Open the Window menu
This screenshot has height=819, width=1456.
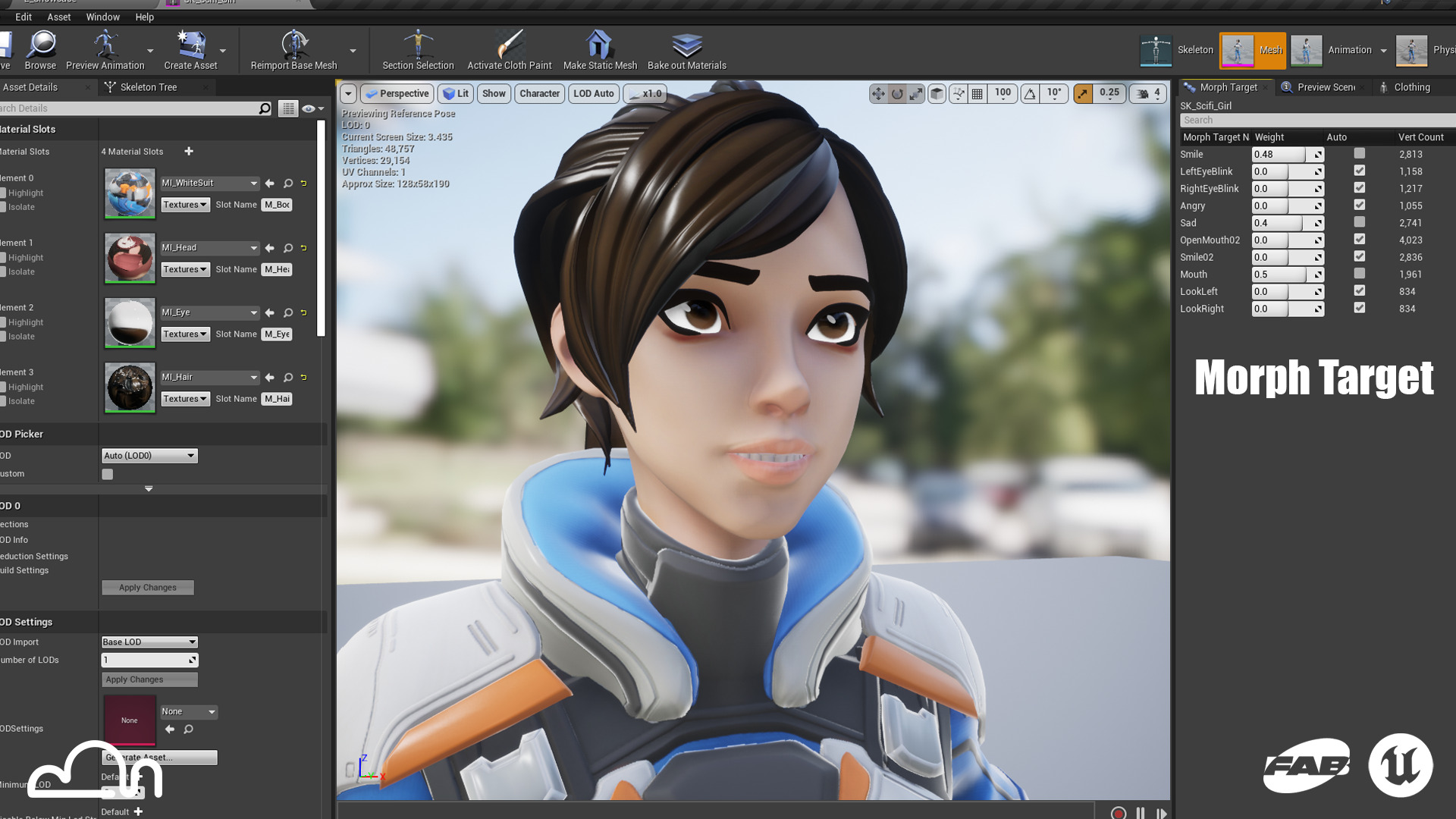coord(102,17)
